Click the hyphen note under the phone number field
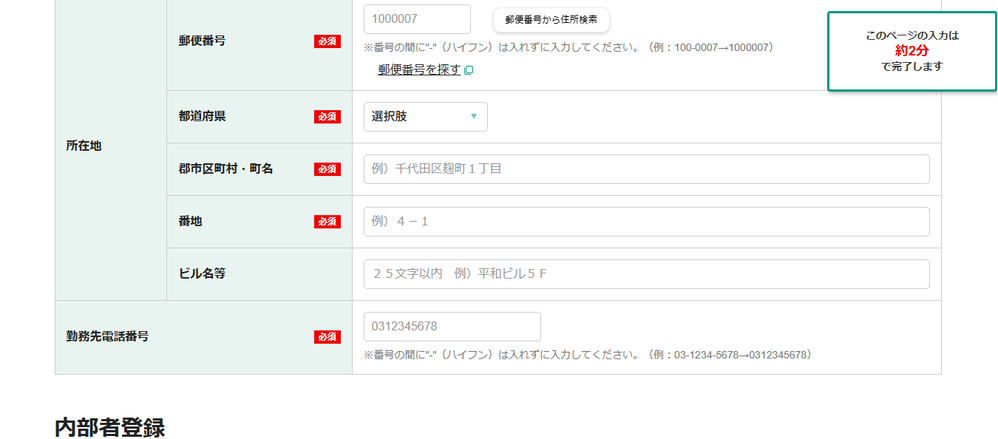This screenshot has height=439, width=998. point(587,354)
